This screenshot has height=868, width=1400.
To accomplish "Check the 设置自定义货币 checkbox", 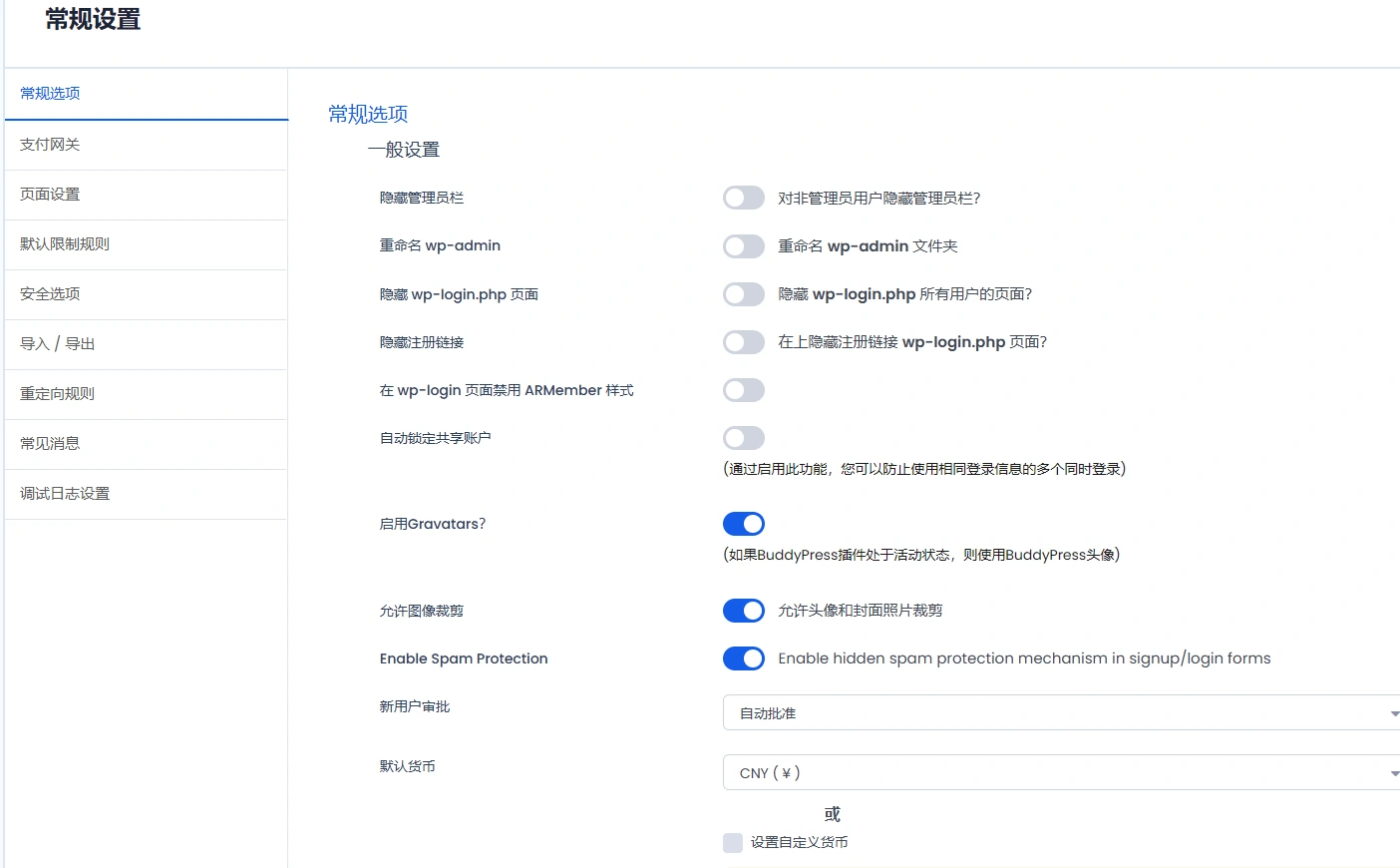I will click(x=731, y=842).
